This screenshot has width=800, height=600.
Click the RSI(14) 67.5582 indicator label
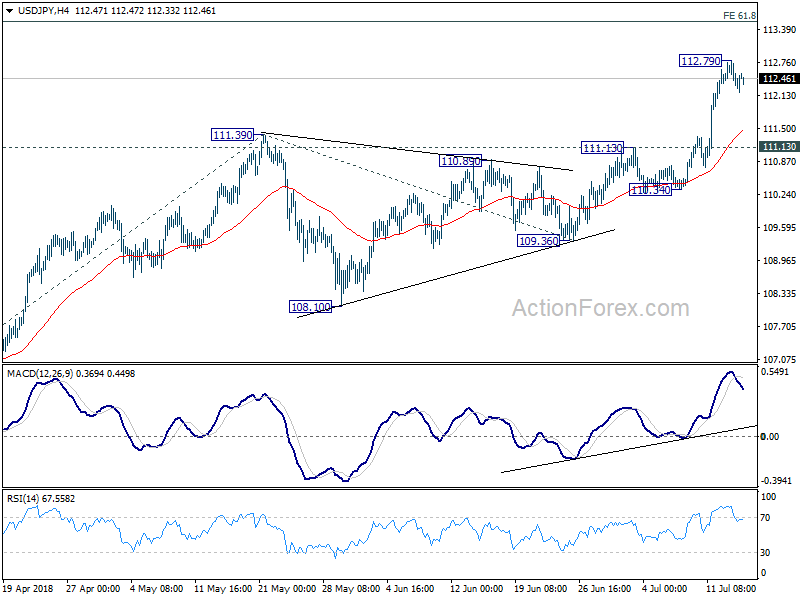41,498
